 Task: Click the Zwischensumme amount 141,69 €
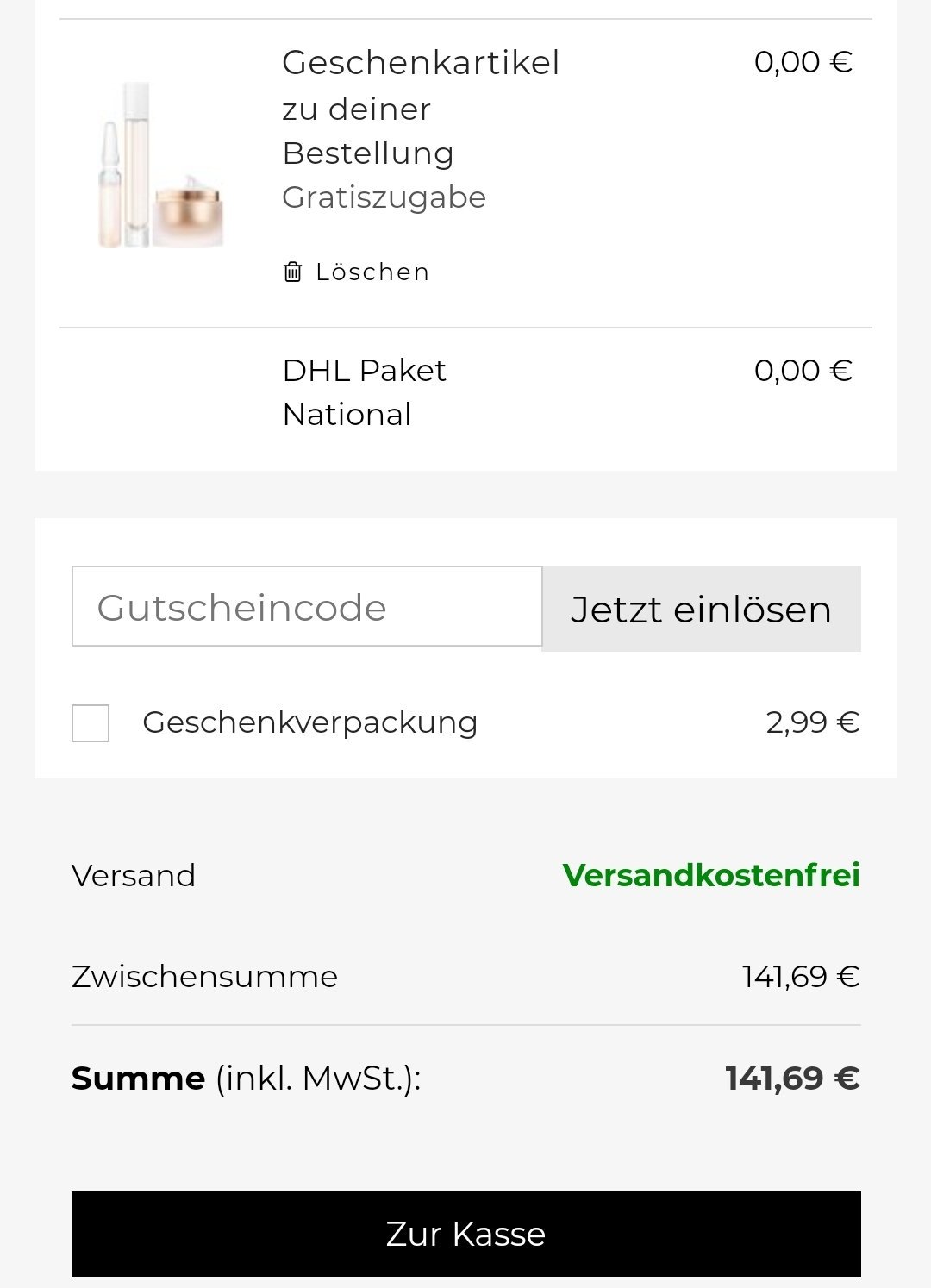click(x=801, y=977)
